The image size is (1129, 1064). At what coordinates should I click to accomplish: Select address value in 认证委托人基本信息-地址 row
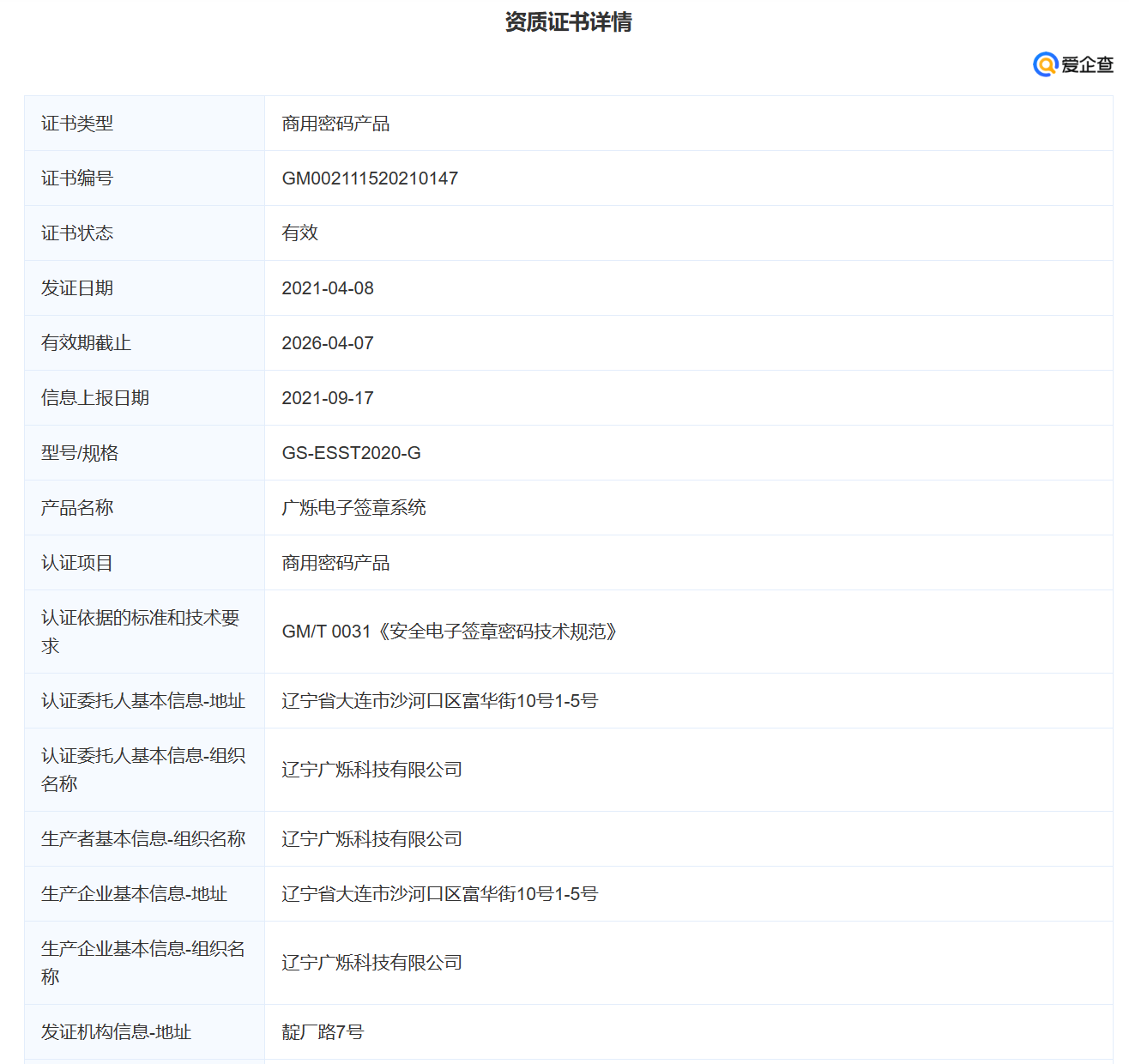coord(440,701)
